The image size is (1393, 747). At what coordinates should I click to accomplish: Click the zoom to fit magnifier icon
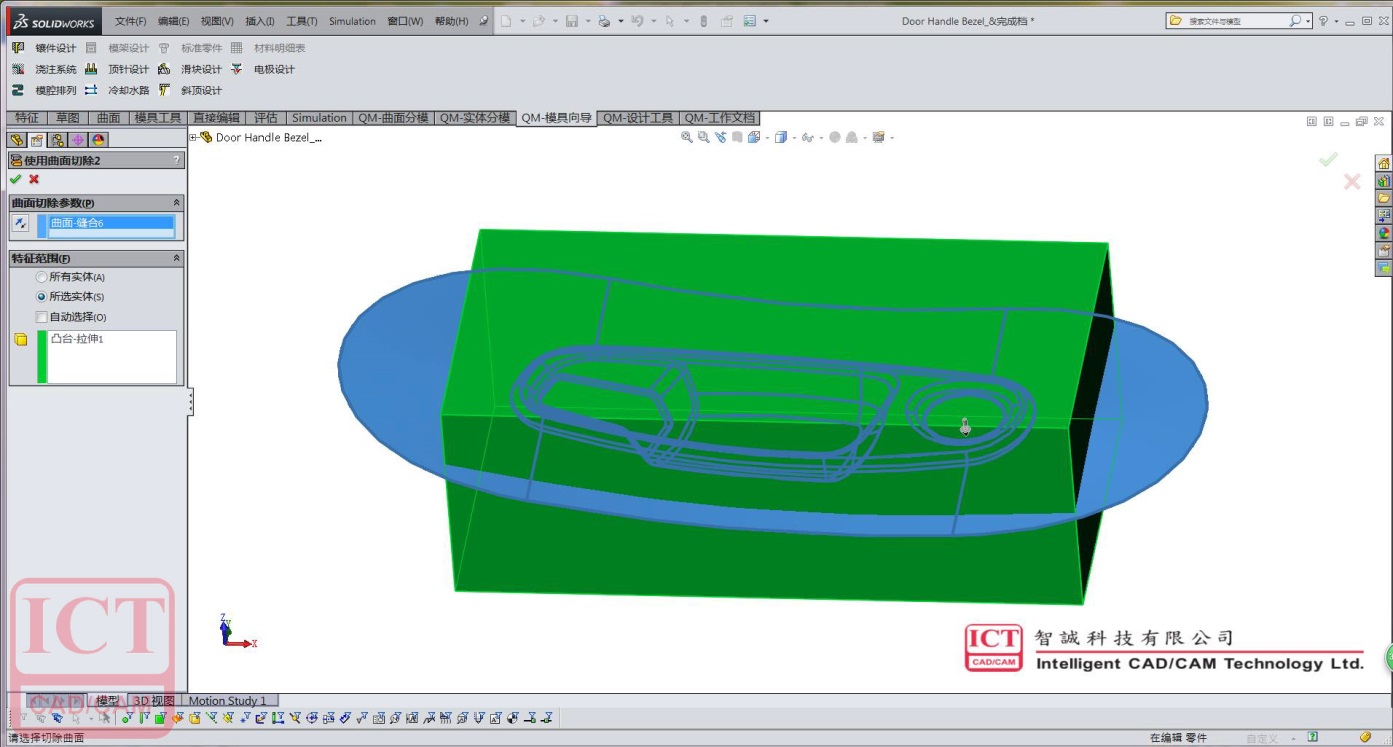tap(687, 137)
